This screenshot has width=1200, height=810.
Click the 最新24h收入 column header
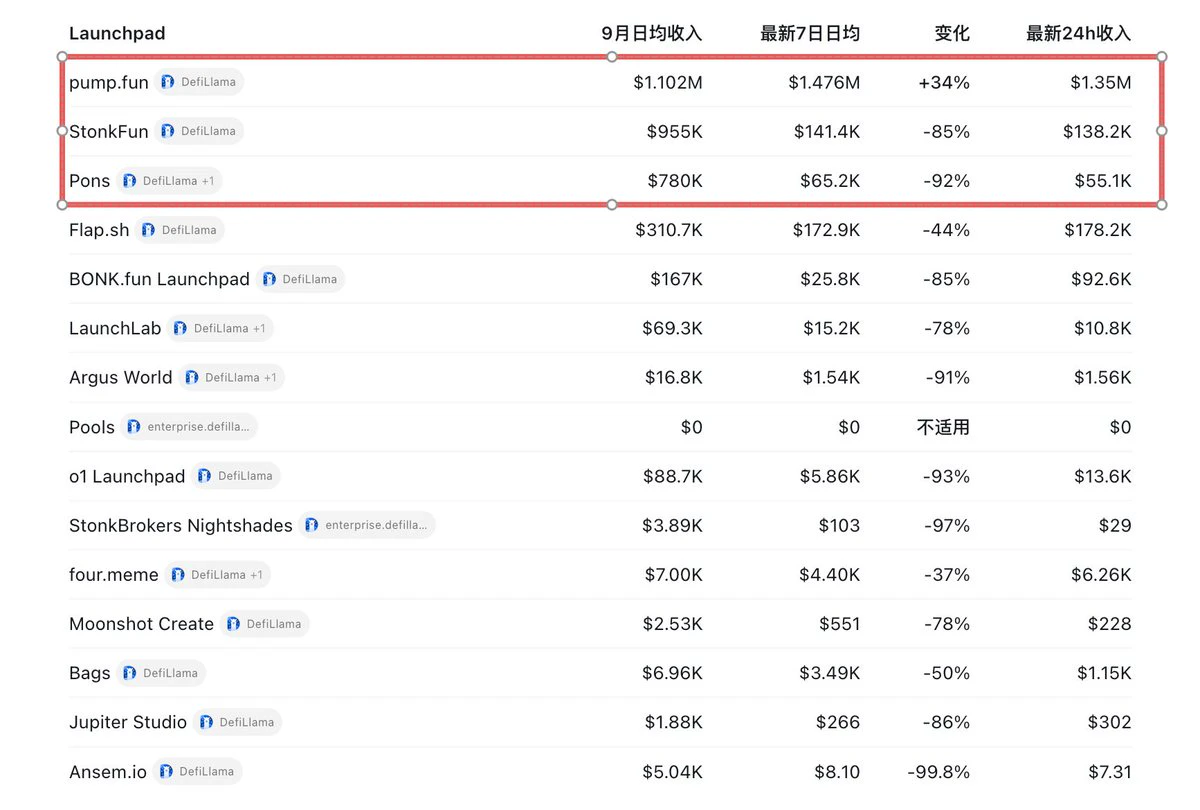click(x=1079, y=33)
